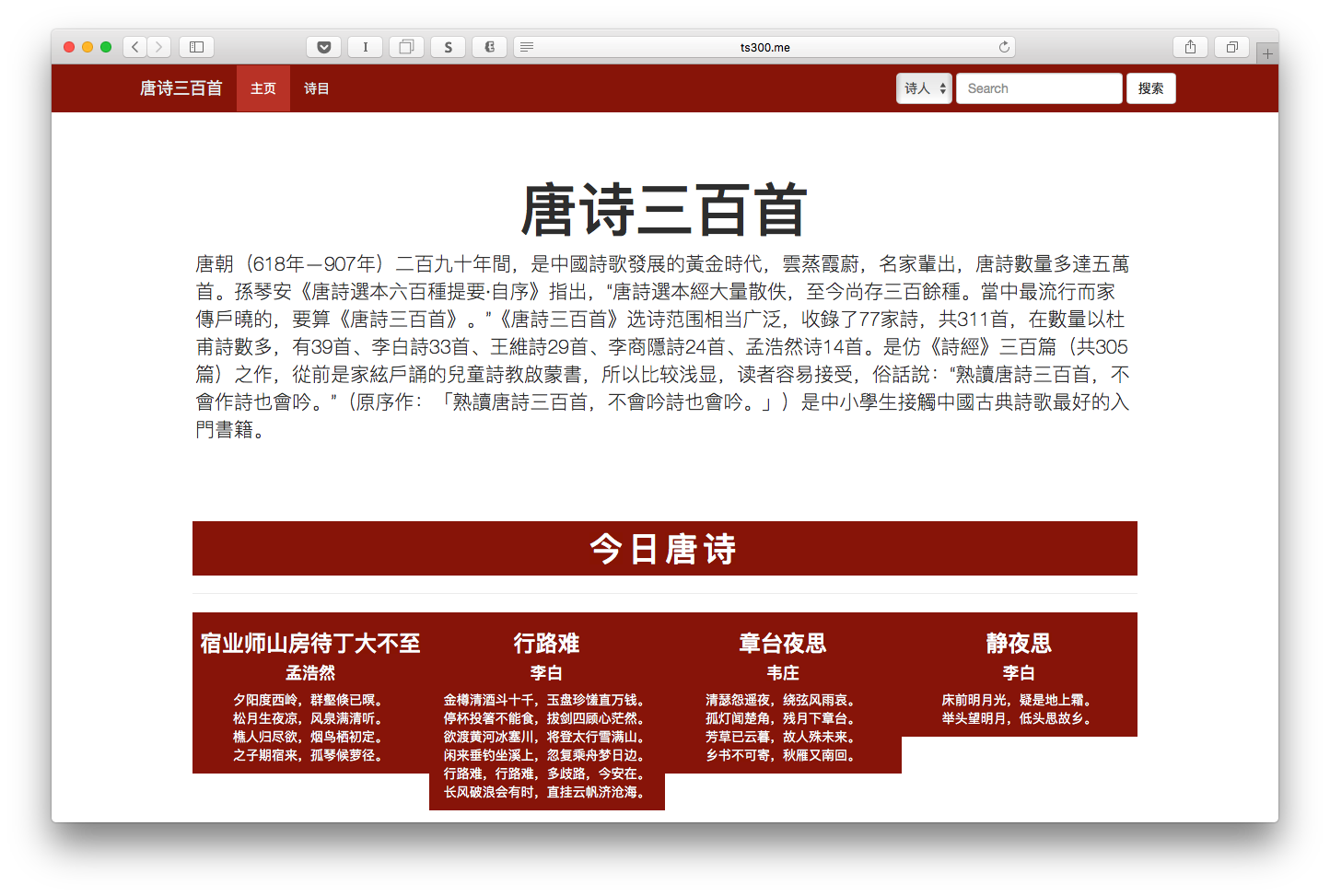Close the Safari window

69,47
